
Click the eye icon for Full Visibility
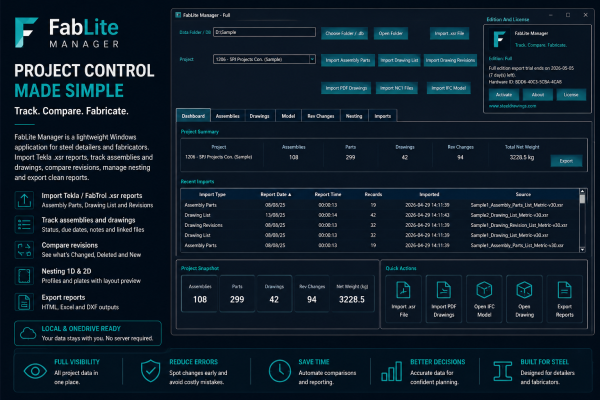coord(35,371)
